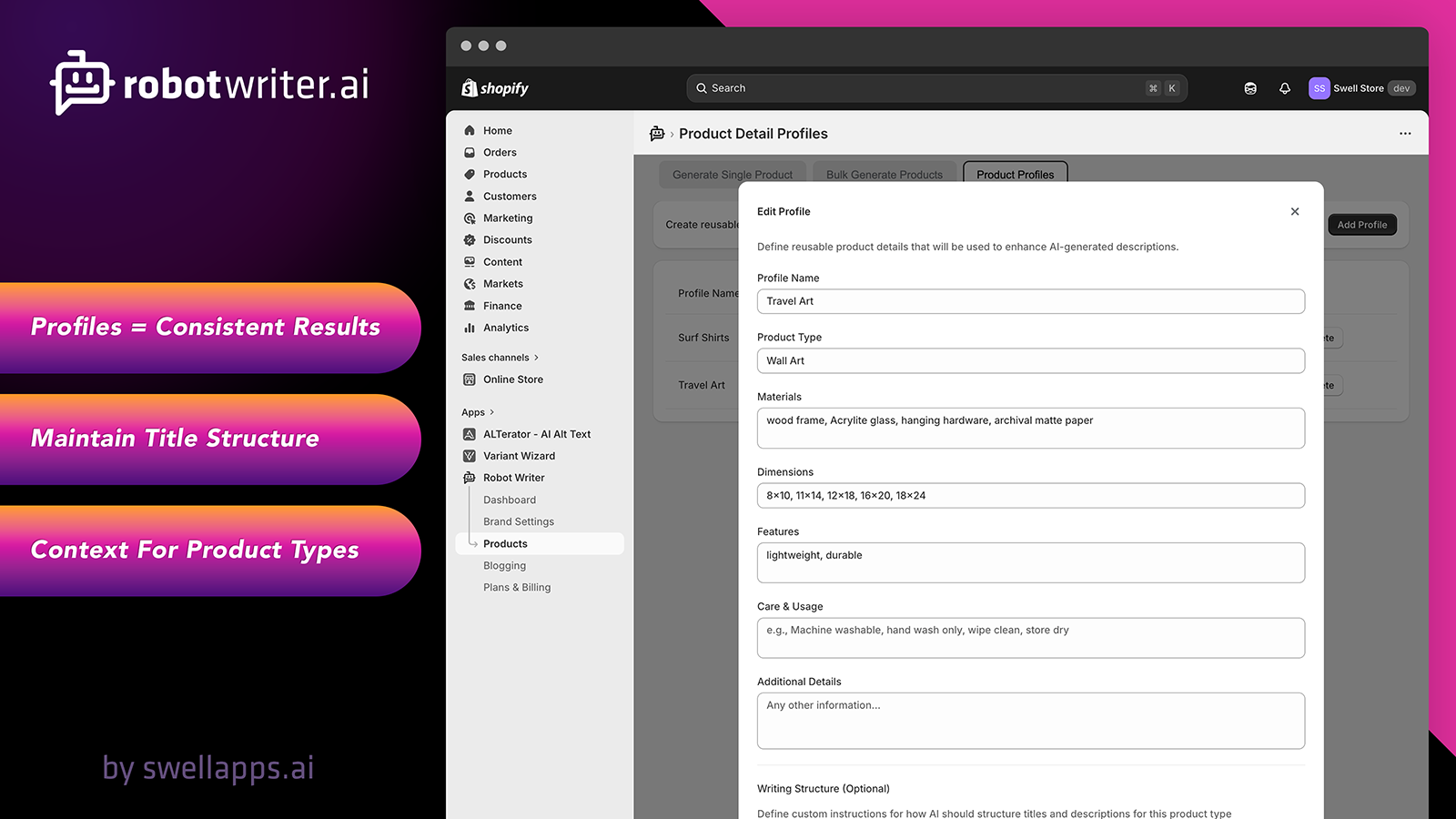This screenshot has width=1456, height=819.
Task: Switch to the Bulk Generate Products tab
Action: (883, 174)
